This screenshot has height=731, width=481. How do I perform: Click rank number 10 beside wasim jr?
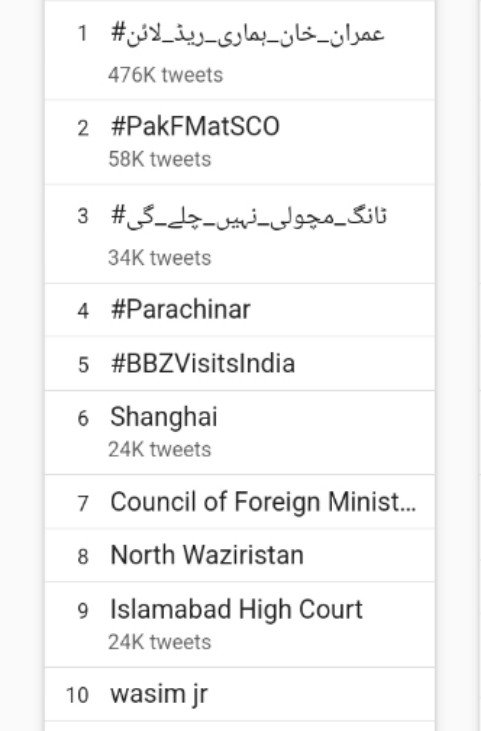pos(77,695)
